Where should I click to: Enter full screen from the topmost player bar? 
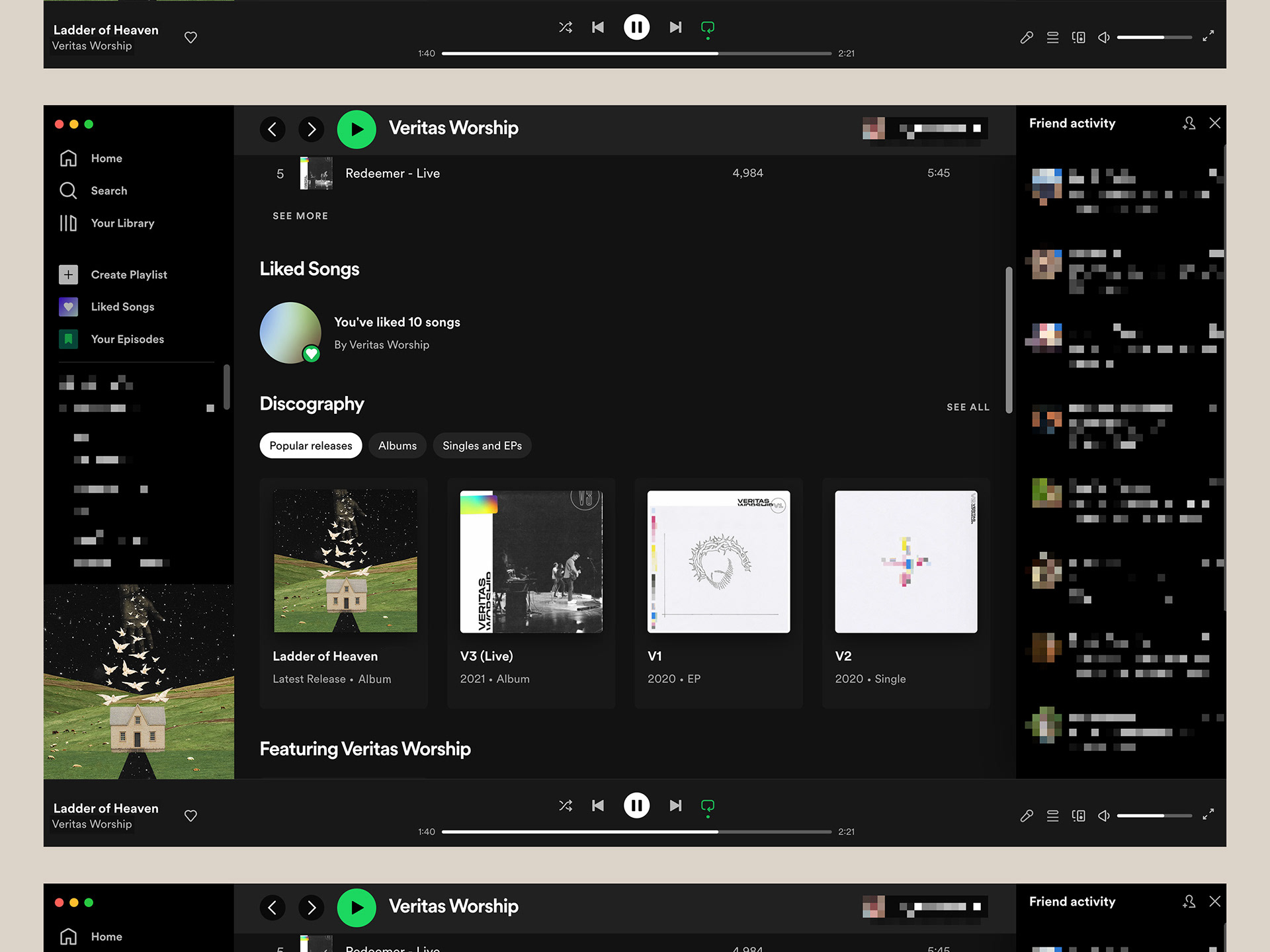click(x=1208, y=36)
